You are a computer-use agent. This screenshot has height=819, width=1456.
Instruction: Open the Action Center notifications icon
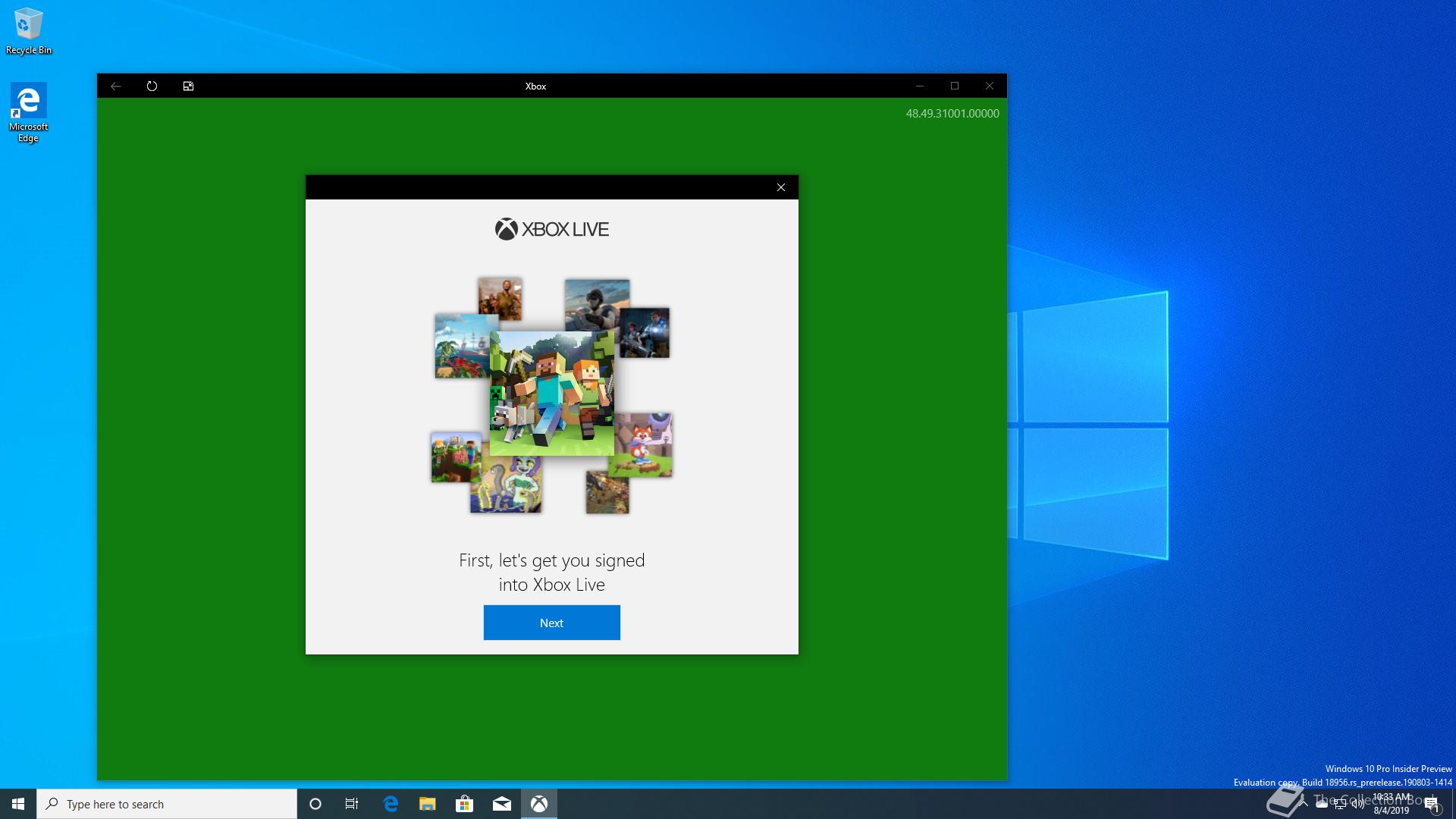tap(1431, 804)
